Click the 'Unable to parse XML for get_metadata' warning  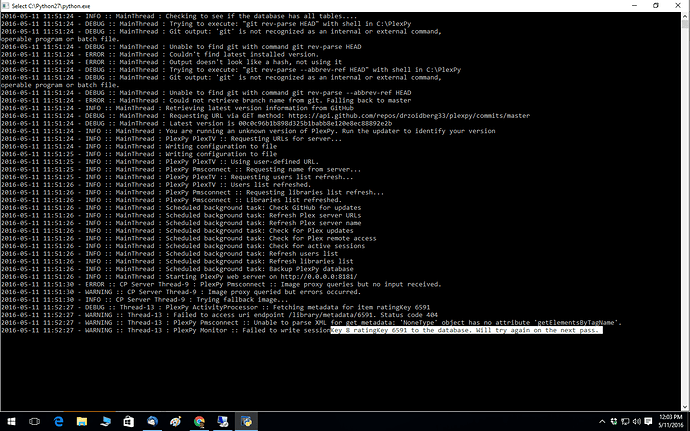coord(311,323)
